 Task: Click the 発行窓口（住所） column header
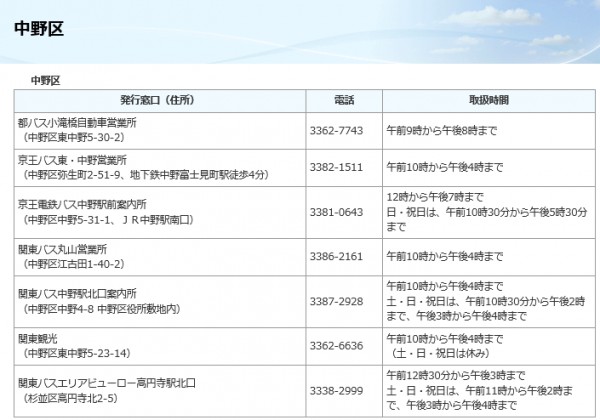coord(160,101)
